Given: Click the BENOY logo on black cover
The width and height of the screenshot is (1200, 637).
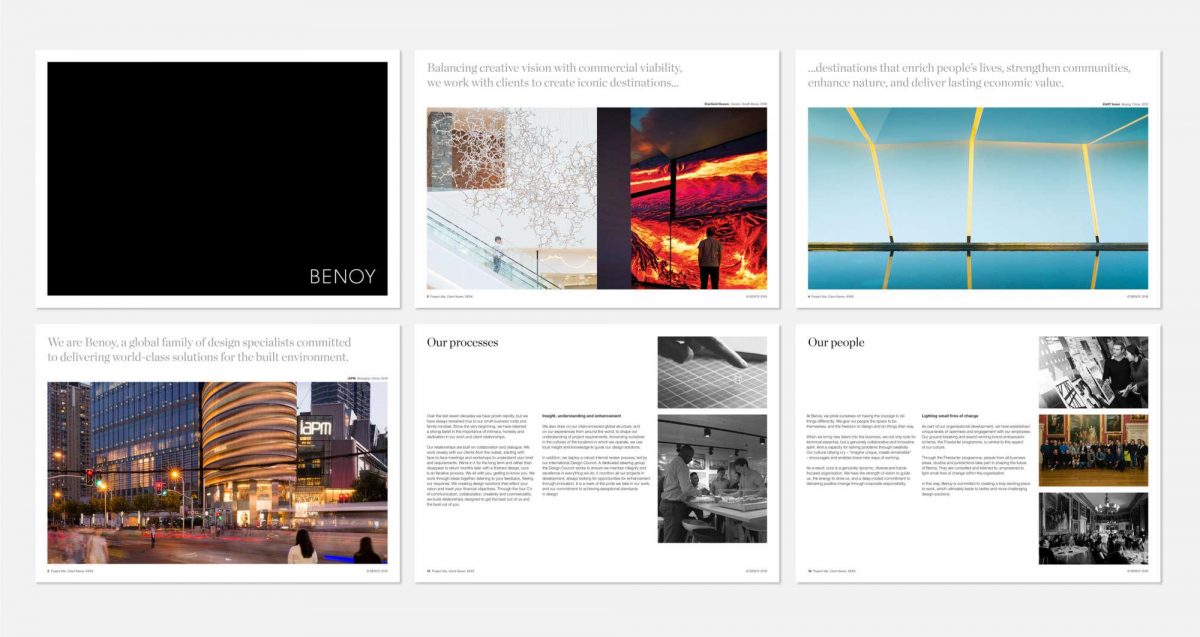Looking at the screenshot, I should (x=342, y=276).
